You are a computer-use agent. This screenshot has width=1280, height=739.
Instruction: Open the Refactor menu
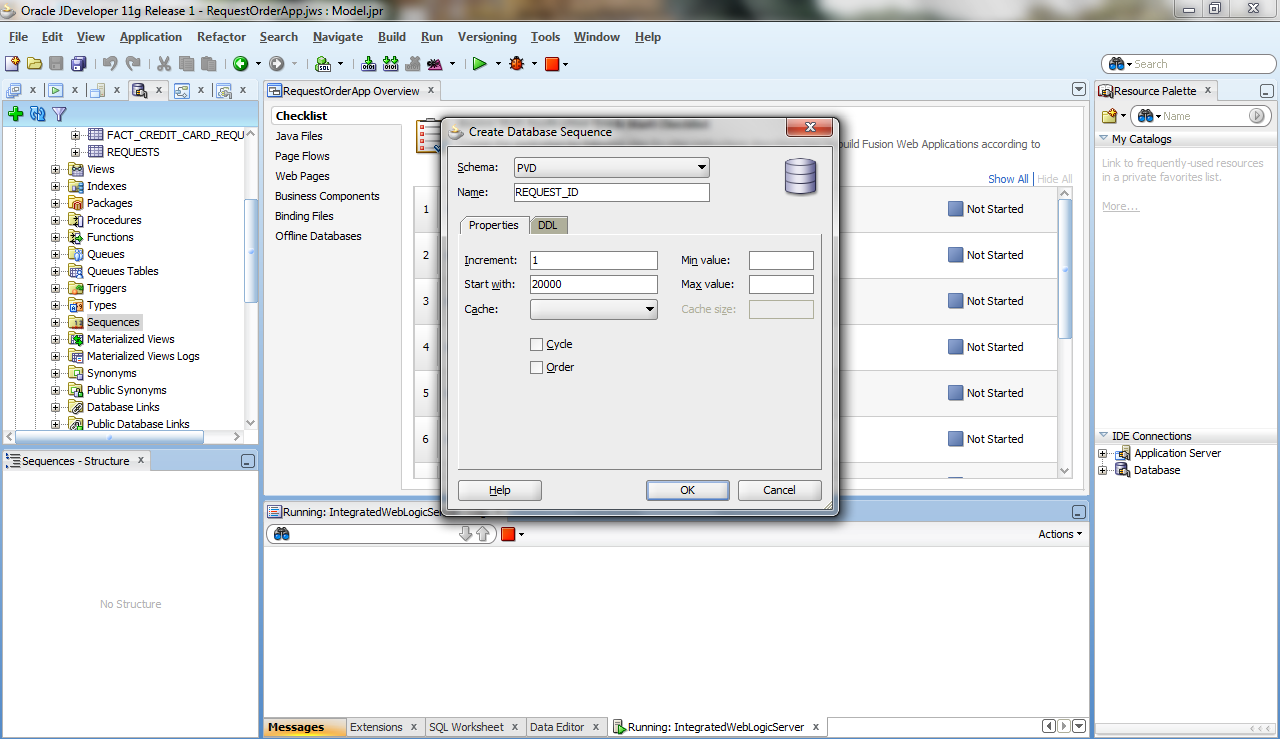click(221, 37)
